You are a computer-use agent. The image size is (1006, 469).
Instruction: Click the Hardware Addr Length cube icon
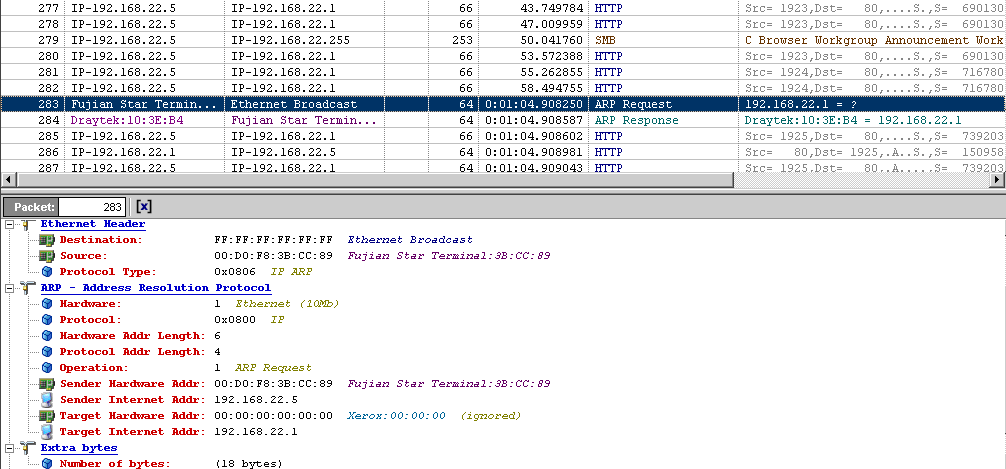click(x=47, y=336)
